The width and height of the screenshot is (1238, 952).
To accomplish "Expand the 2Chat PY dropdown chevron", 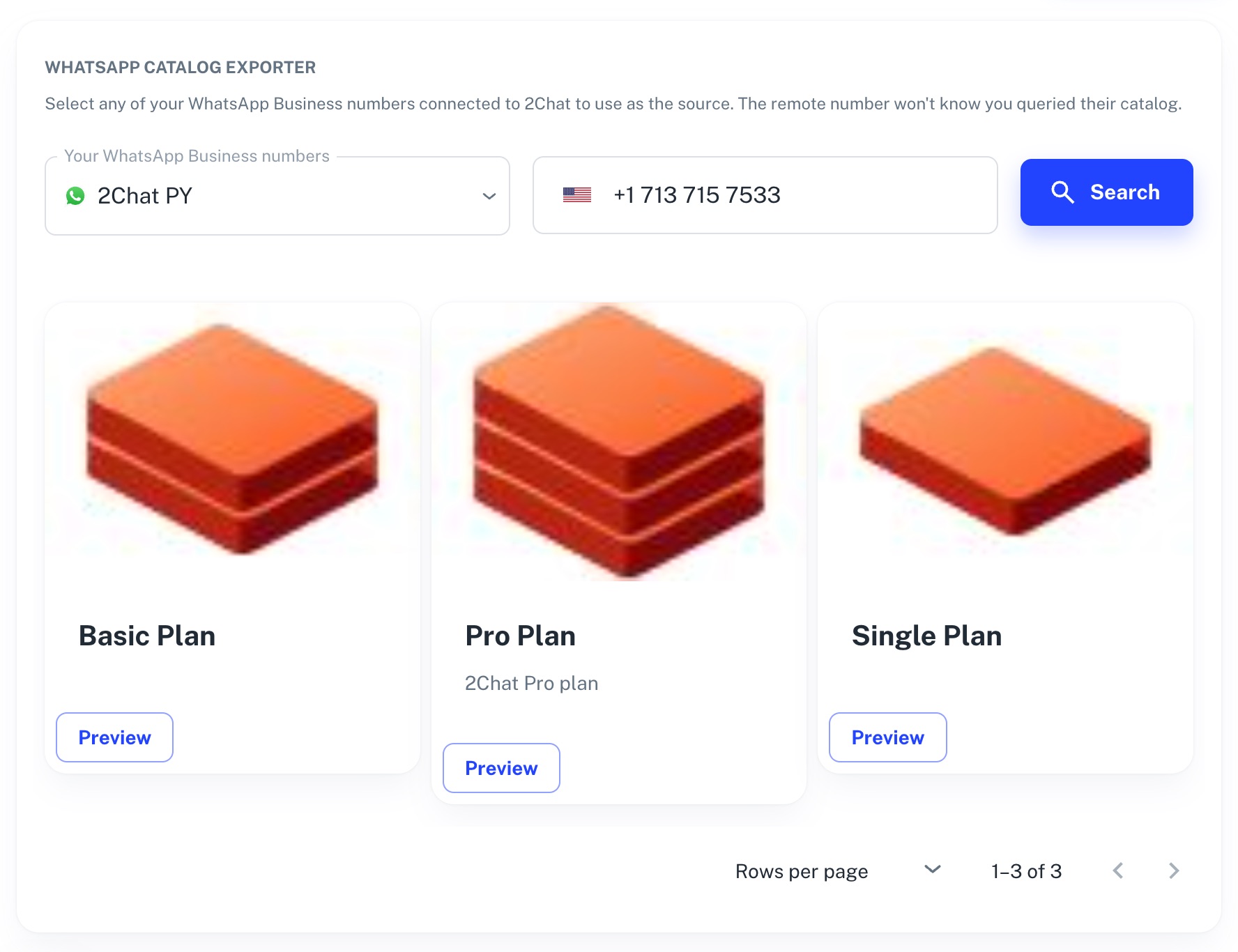I will tap(489, 196).
